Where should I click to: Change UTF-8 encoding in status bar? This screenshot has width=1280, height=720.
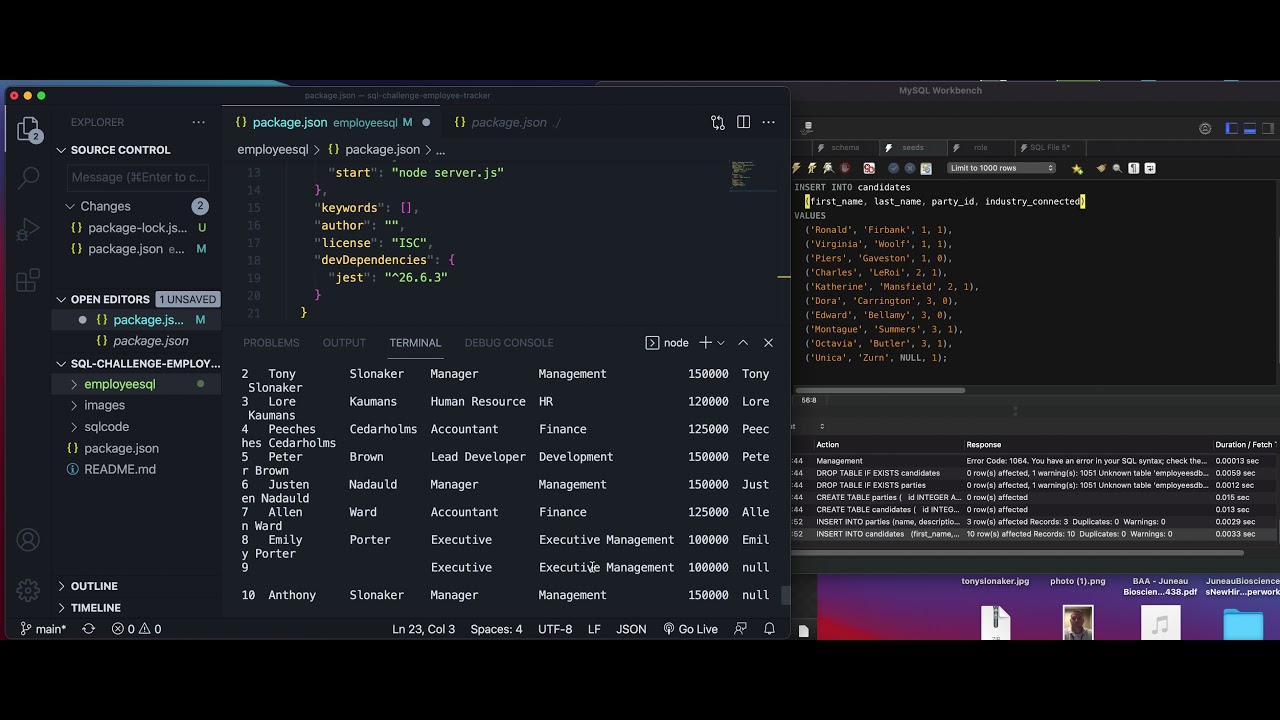[x=555, y=629]
